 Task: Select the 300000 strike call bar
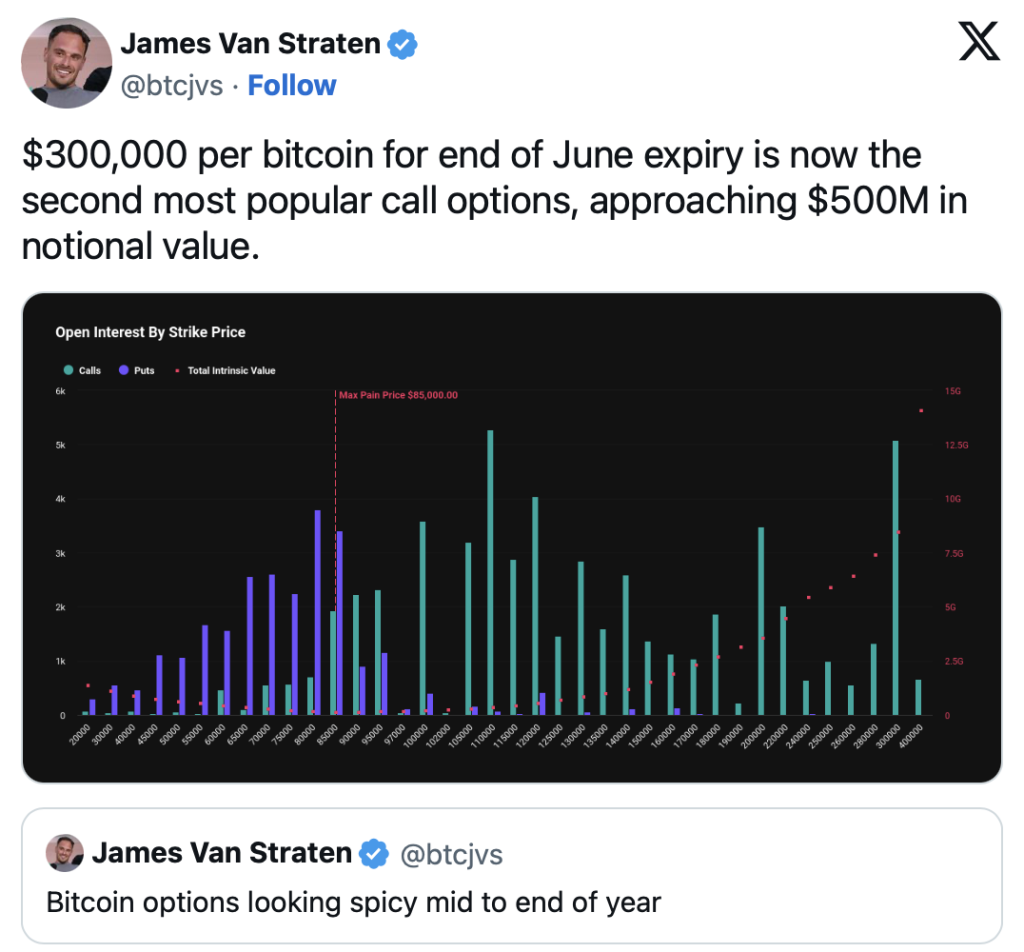895,578
